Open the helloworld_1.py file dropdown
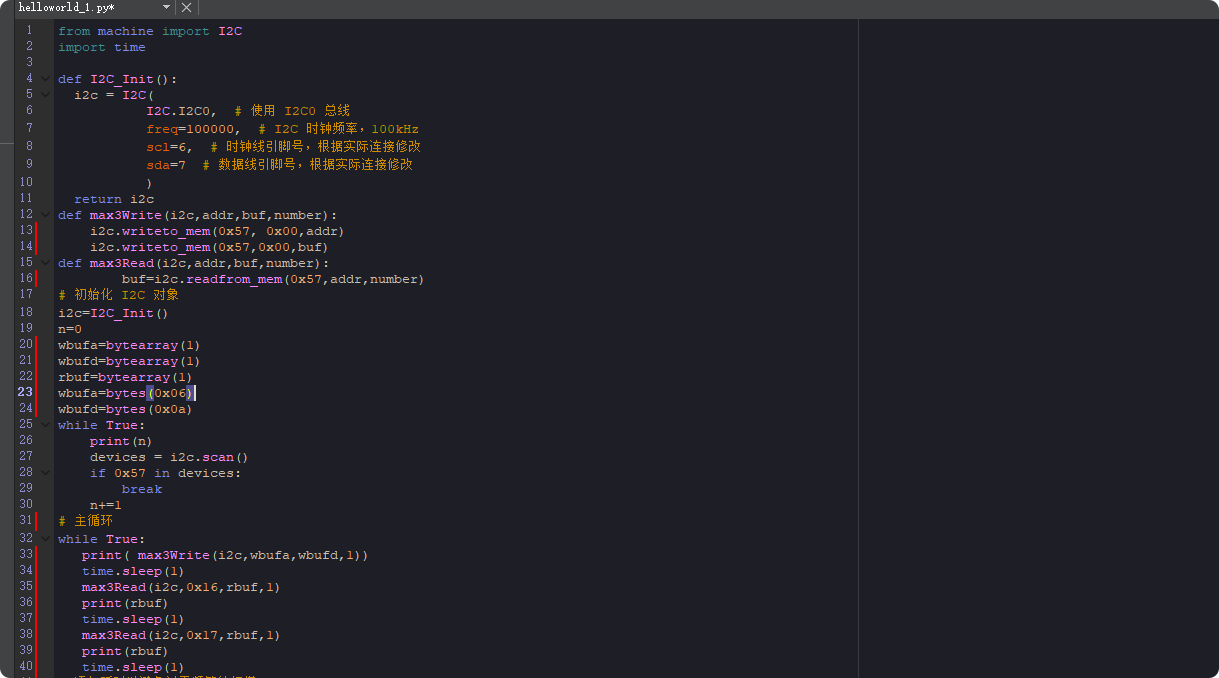This screenshot has width=1219, height=678. 166,7
